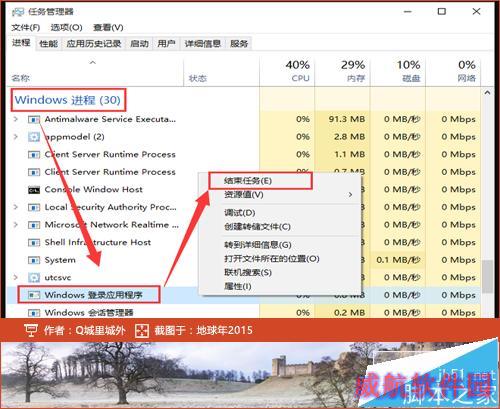Click the Task Manager title bar icon

(18, 12)
